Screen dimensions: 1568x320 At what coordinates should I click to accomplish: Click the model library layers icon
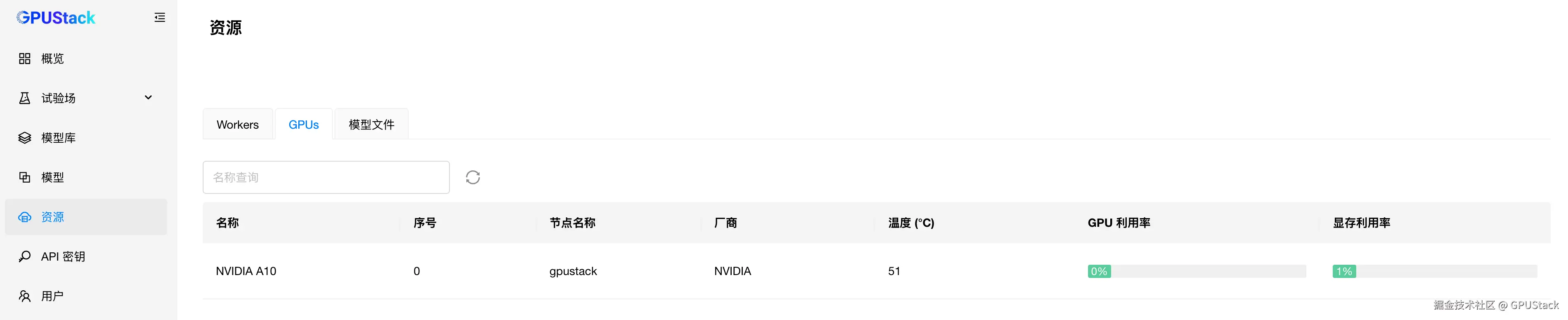[x=24, y=138]
